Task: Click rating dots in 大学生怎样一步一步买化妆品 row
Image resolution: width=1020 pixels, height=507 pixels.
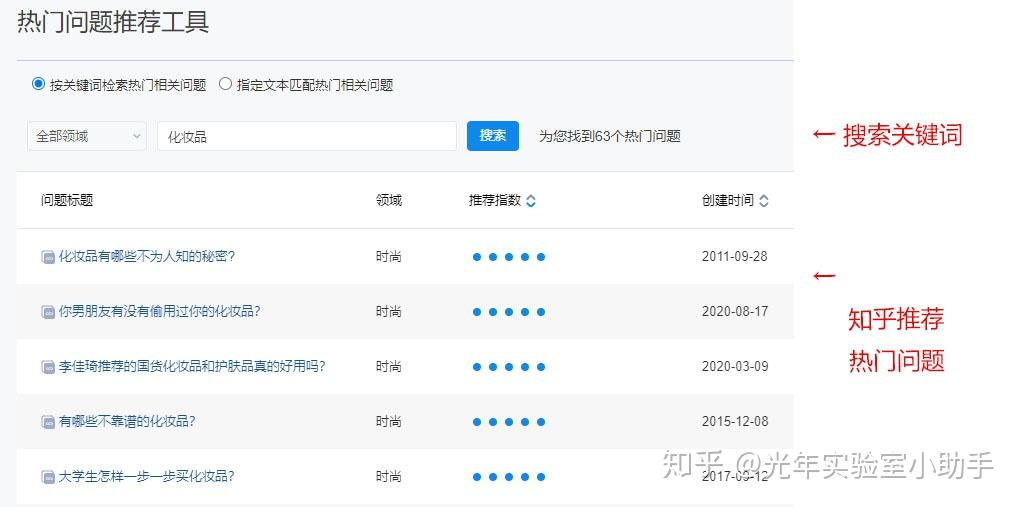Action: tap(509, 477)
